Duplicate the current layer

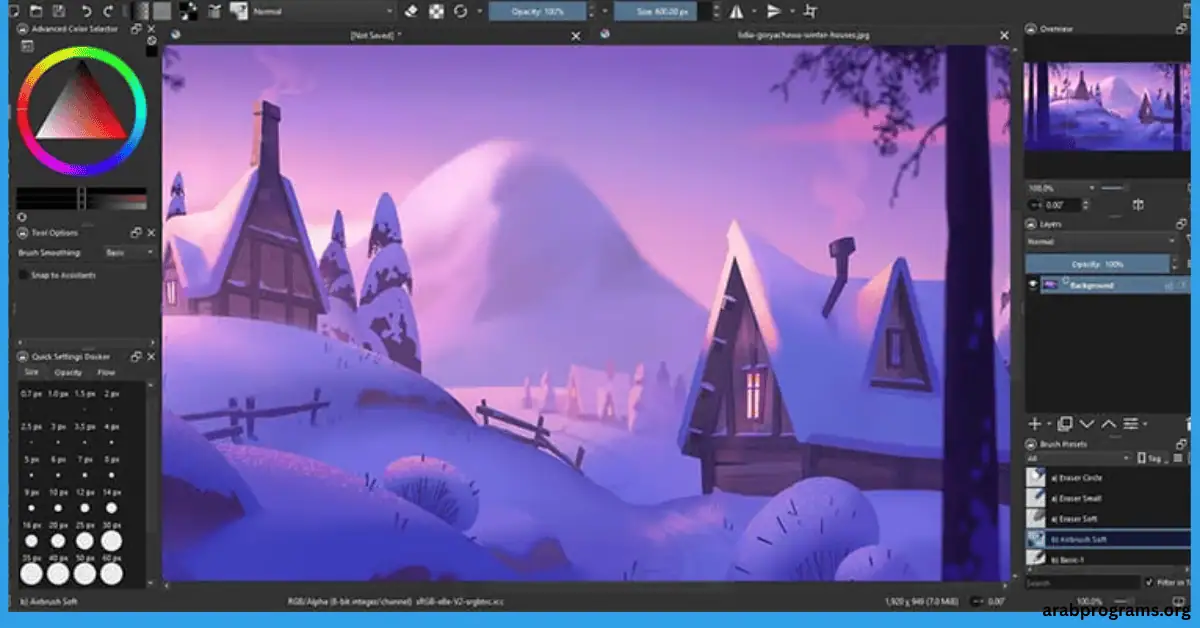point(1065,424)
